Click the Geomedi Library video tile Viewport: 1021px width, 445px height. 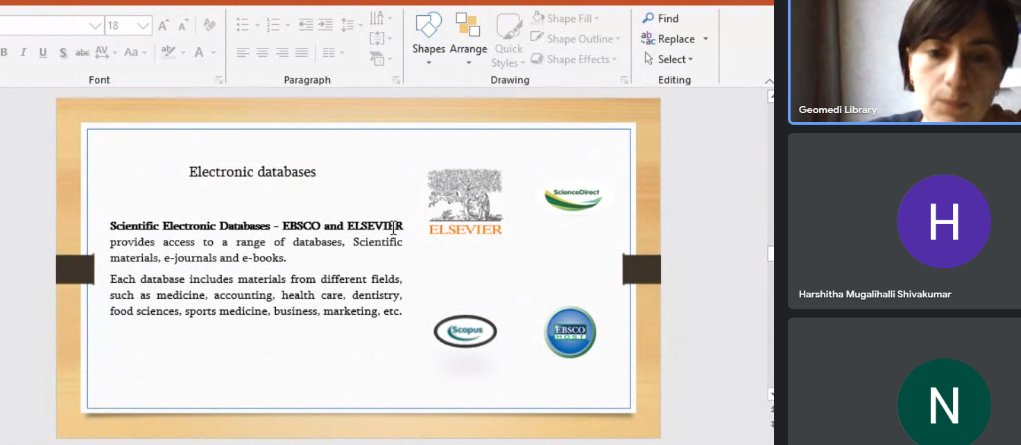point(904,61)
